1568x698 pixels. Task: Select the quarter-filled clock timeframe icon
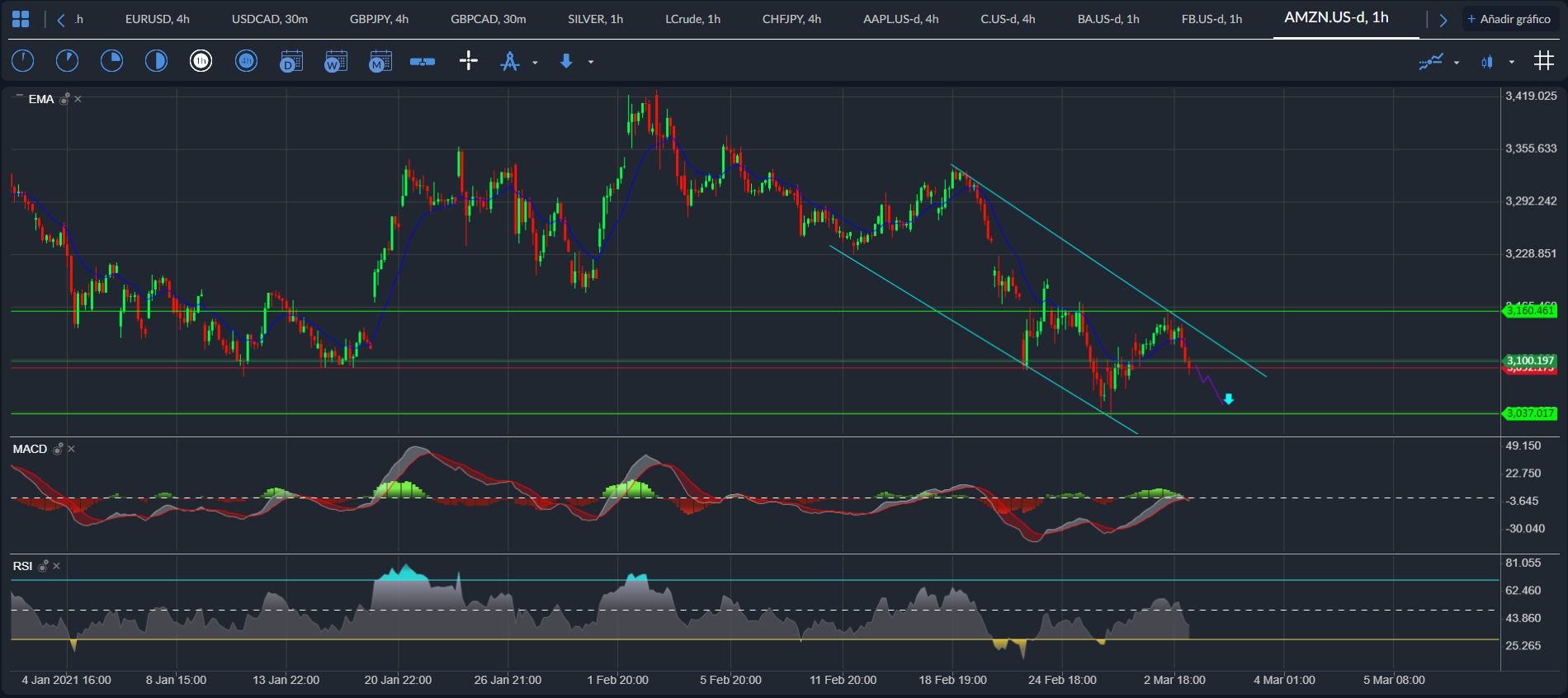coord(111,61)
